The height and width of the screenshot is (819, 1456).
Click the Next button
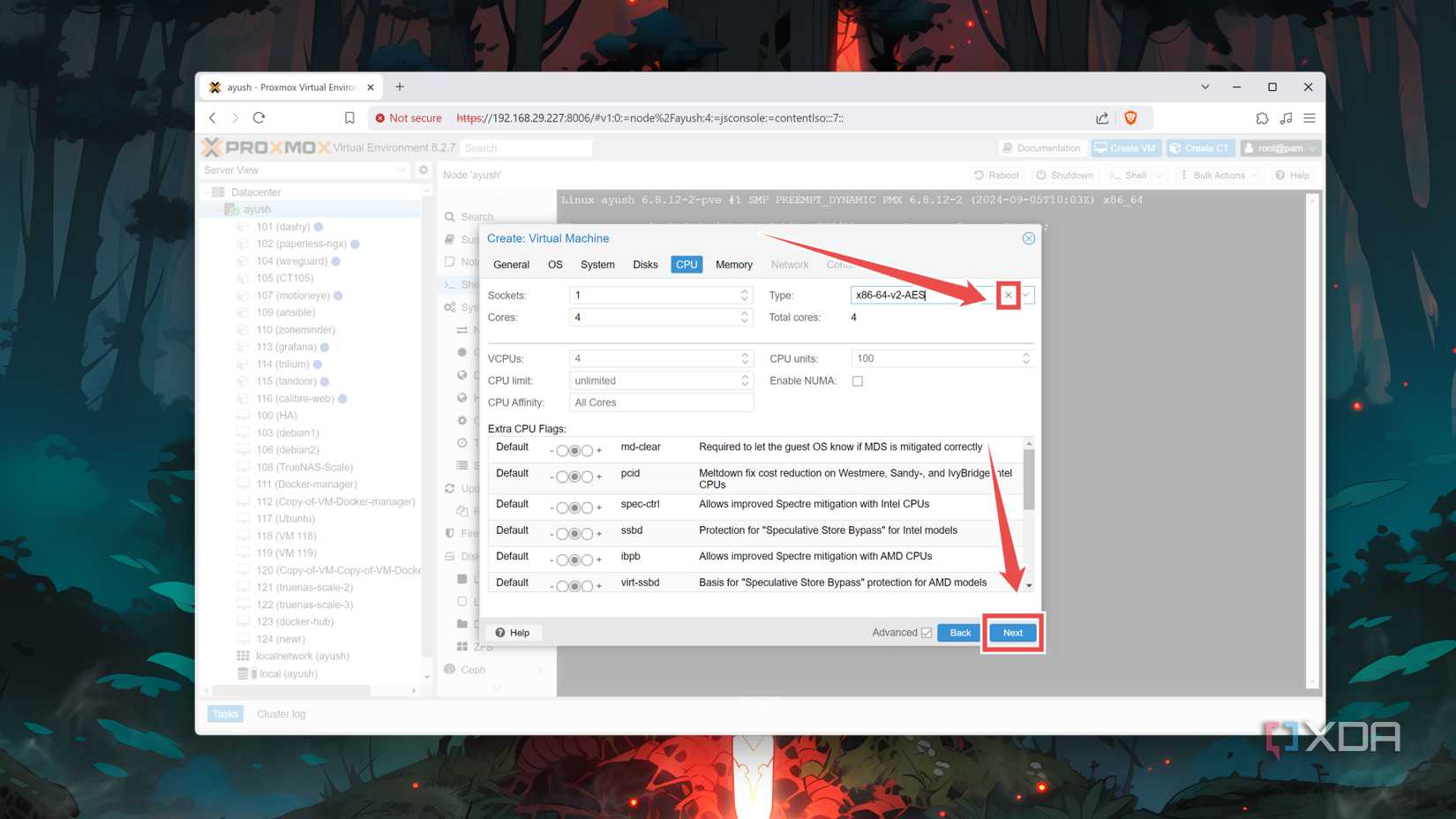click(1012, 633)
